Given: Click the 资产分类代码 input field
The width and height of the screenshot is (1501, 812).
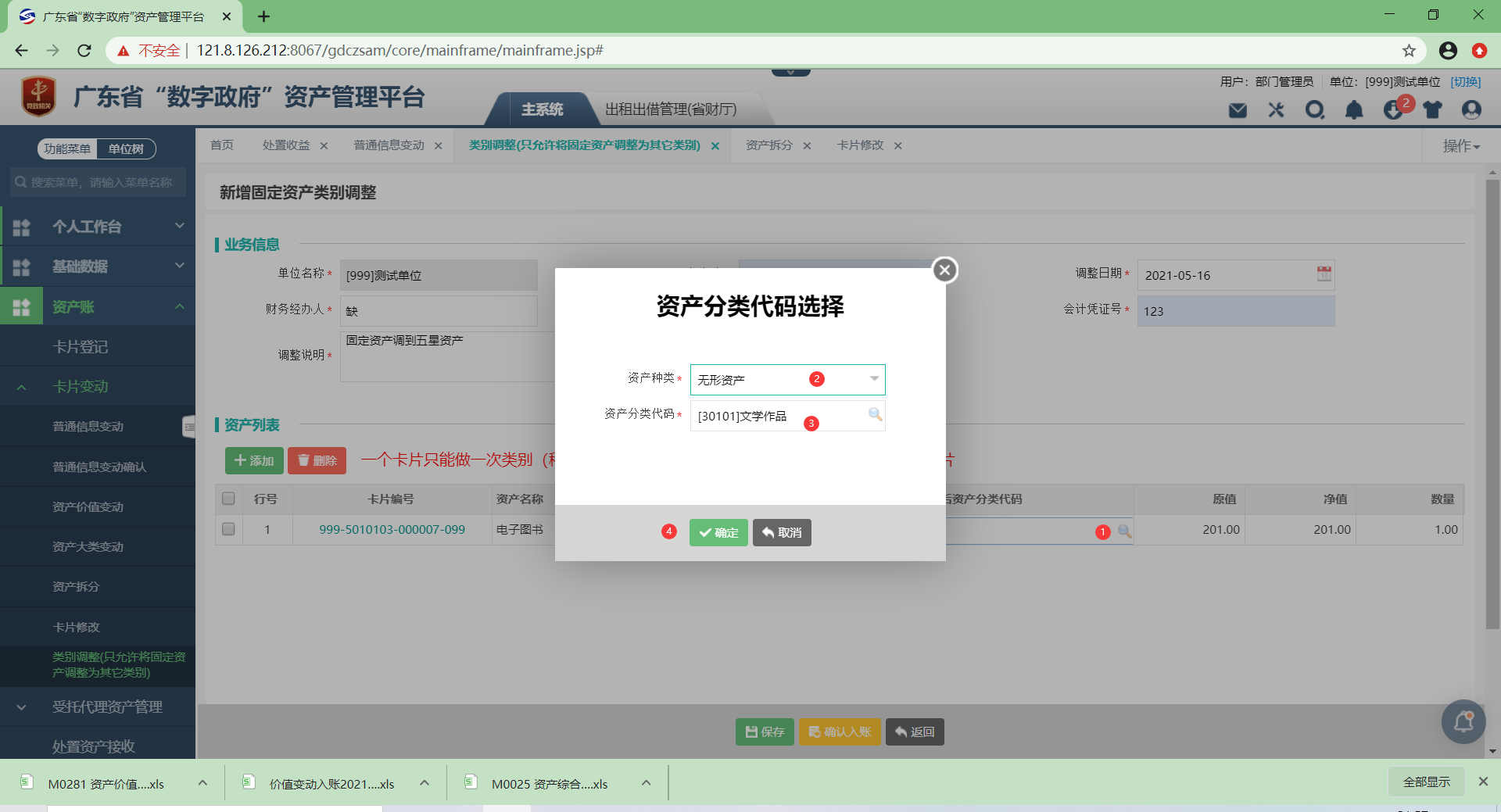Looking at the screenshot, I should 787,416.
